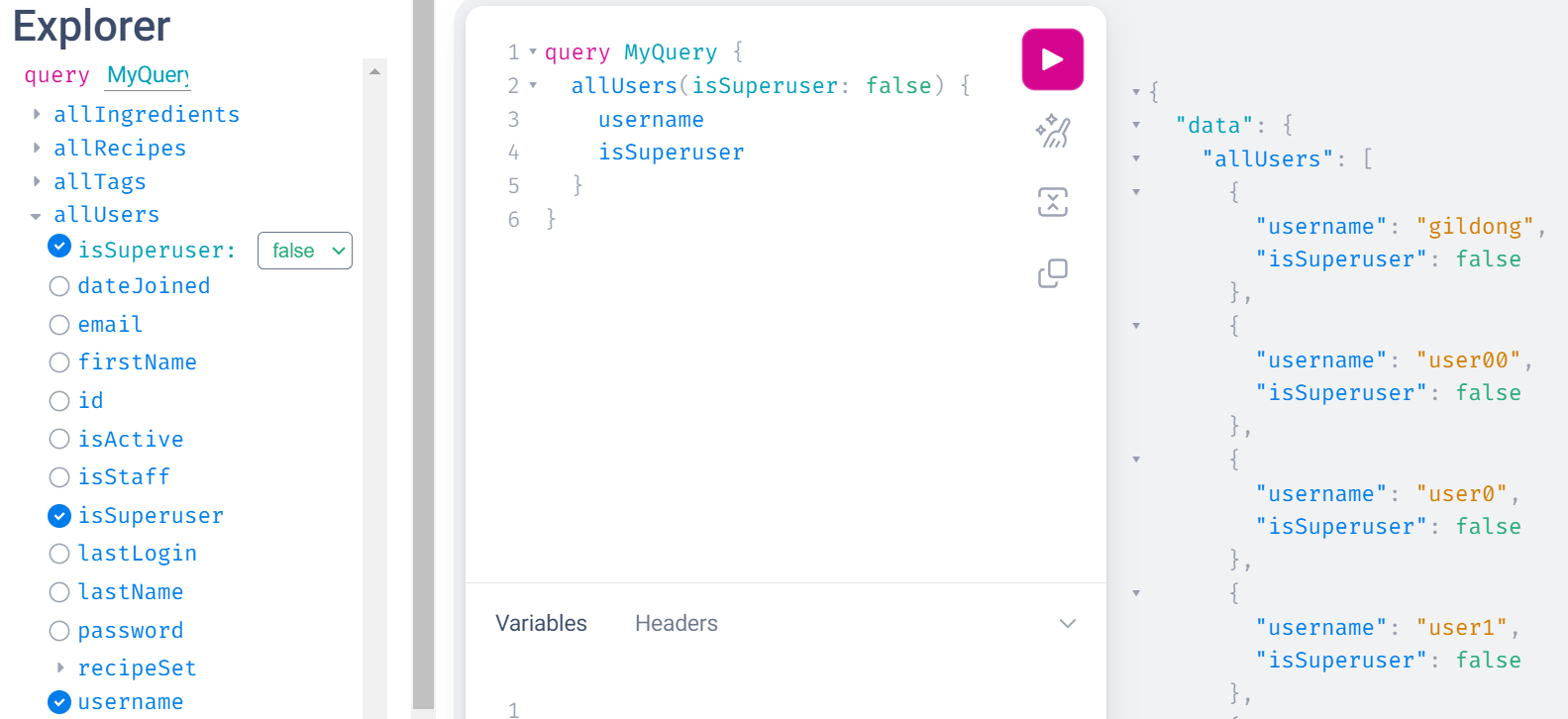Screen dimensions: 1568x719
Task: Run the query with the play button
Action: coord(1052,59)
